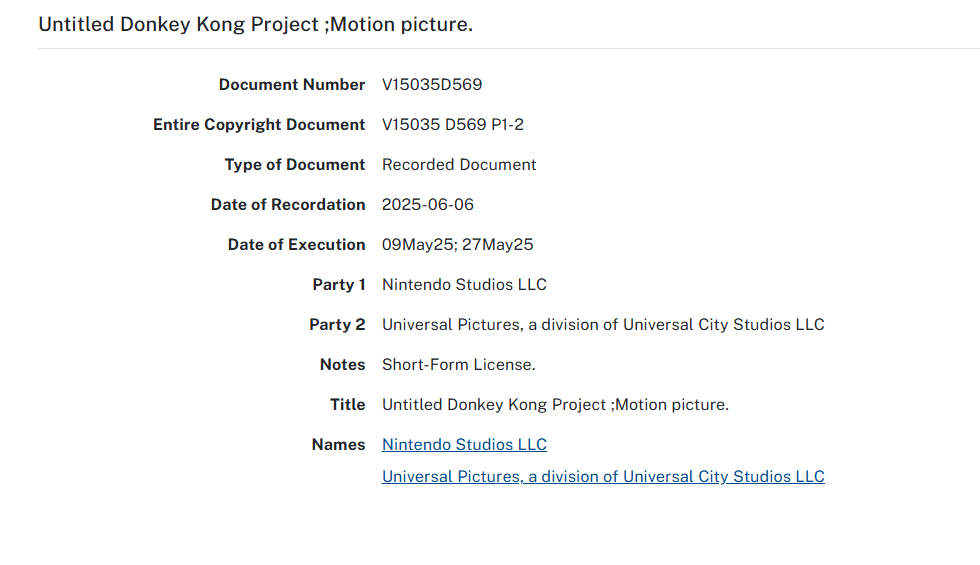
Task: Click the Date of Execution label
Action: pos(296,245)
